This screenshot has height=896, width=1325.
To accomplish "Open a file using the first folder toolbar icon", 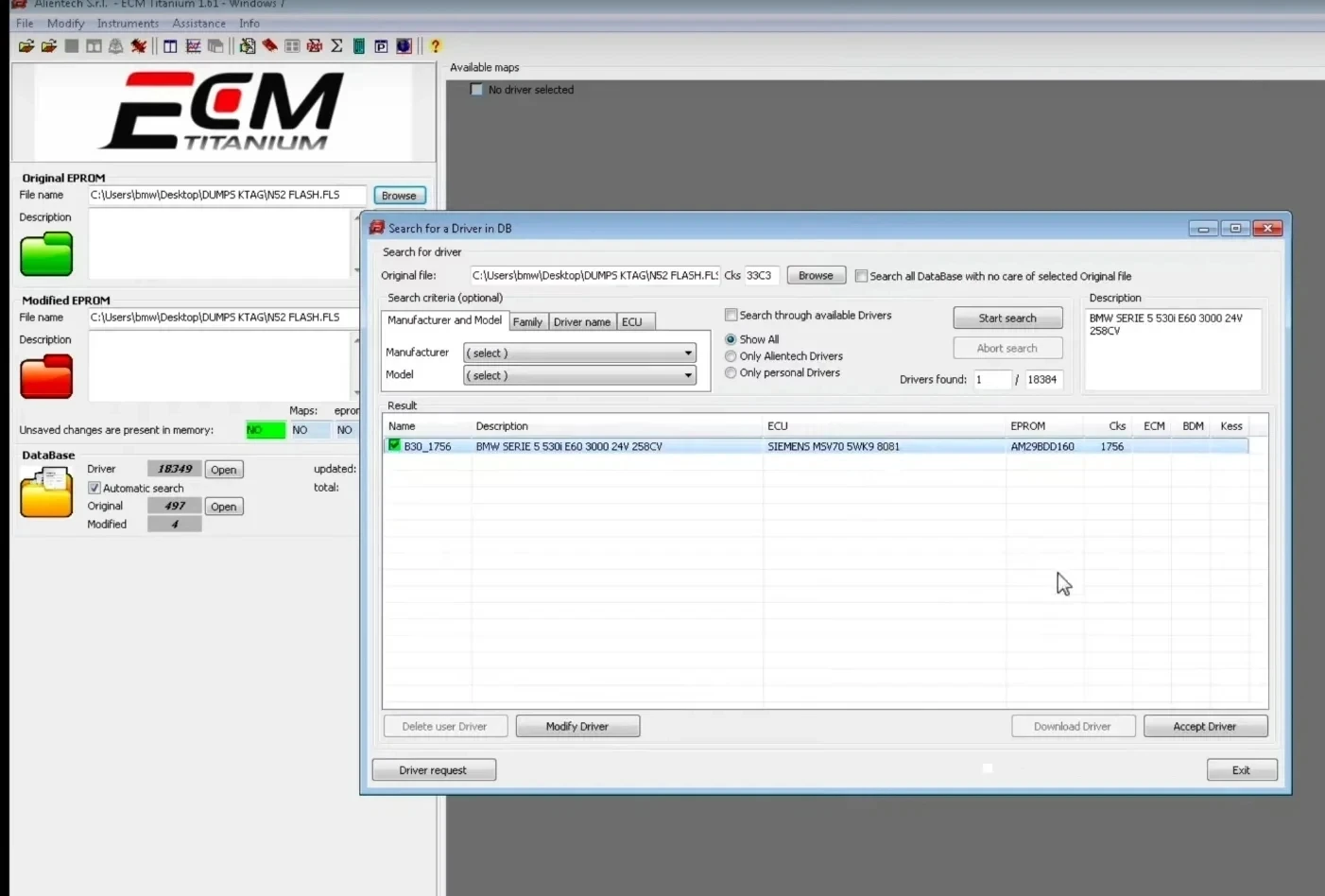I will (26, 45).
